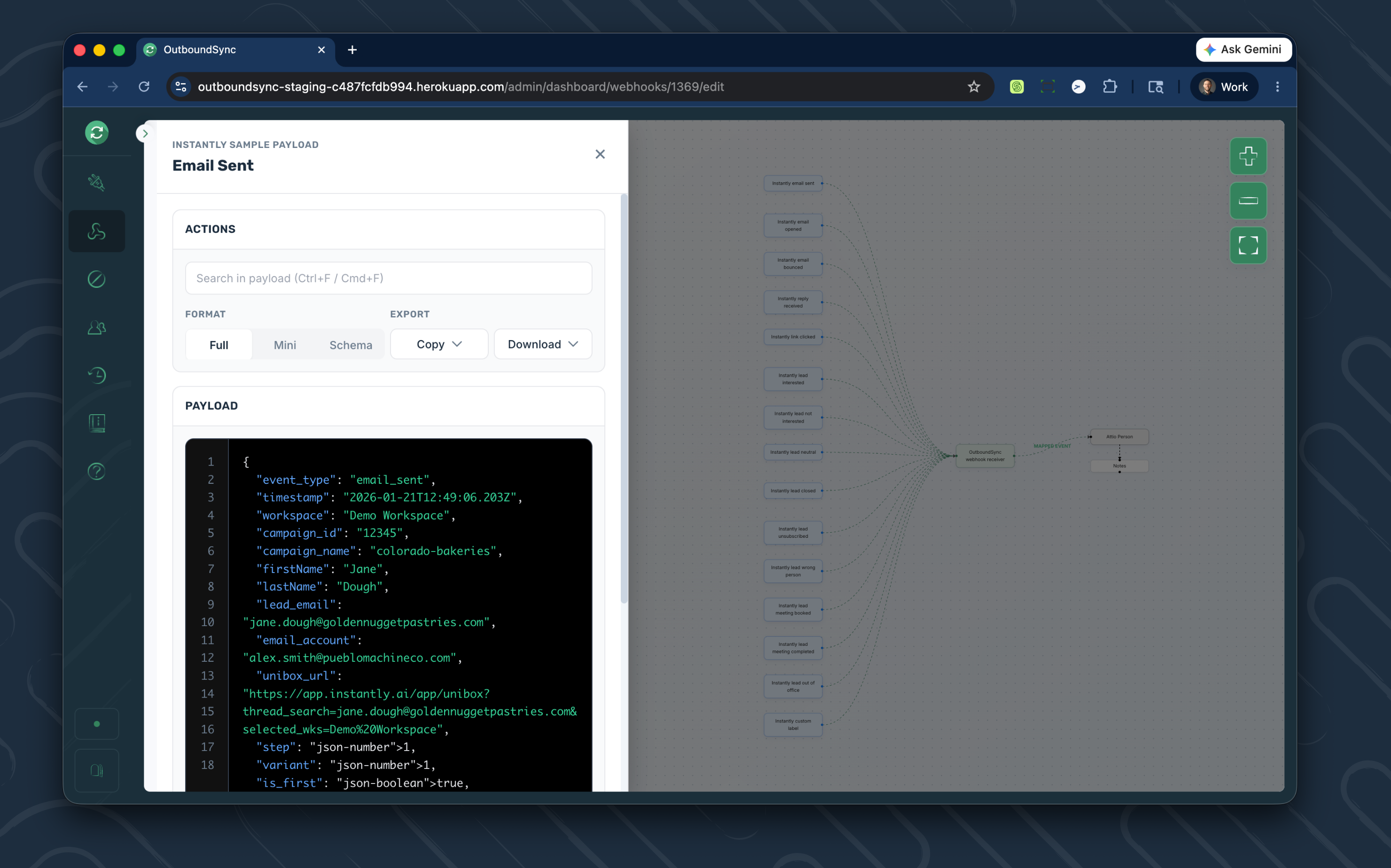This screenshot has width=1391, height=868.
Task: Select the Instantly lead meeting completed node
Action: pyautogui.click(x=793, y=648)
